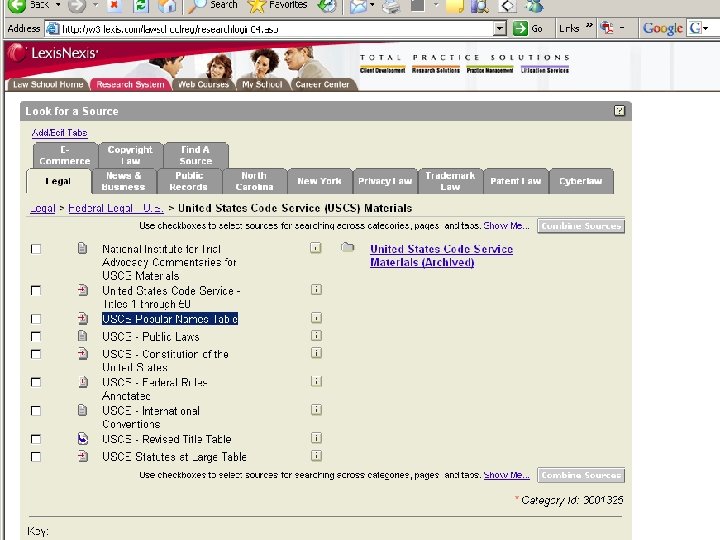Expand the Mail dropdown arrow

372,5
